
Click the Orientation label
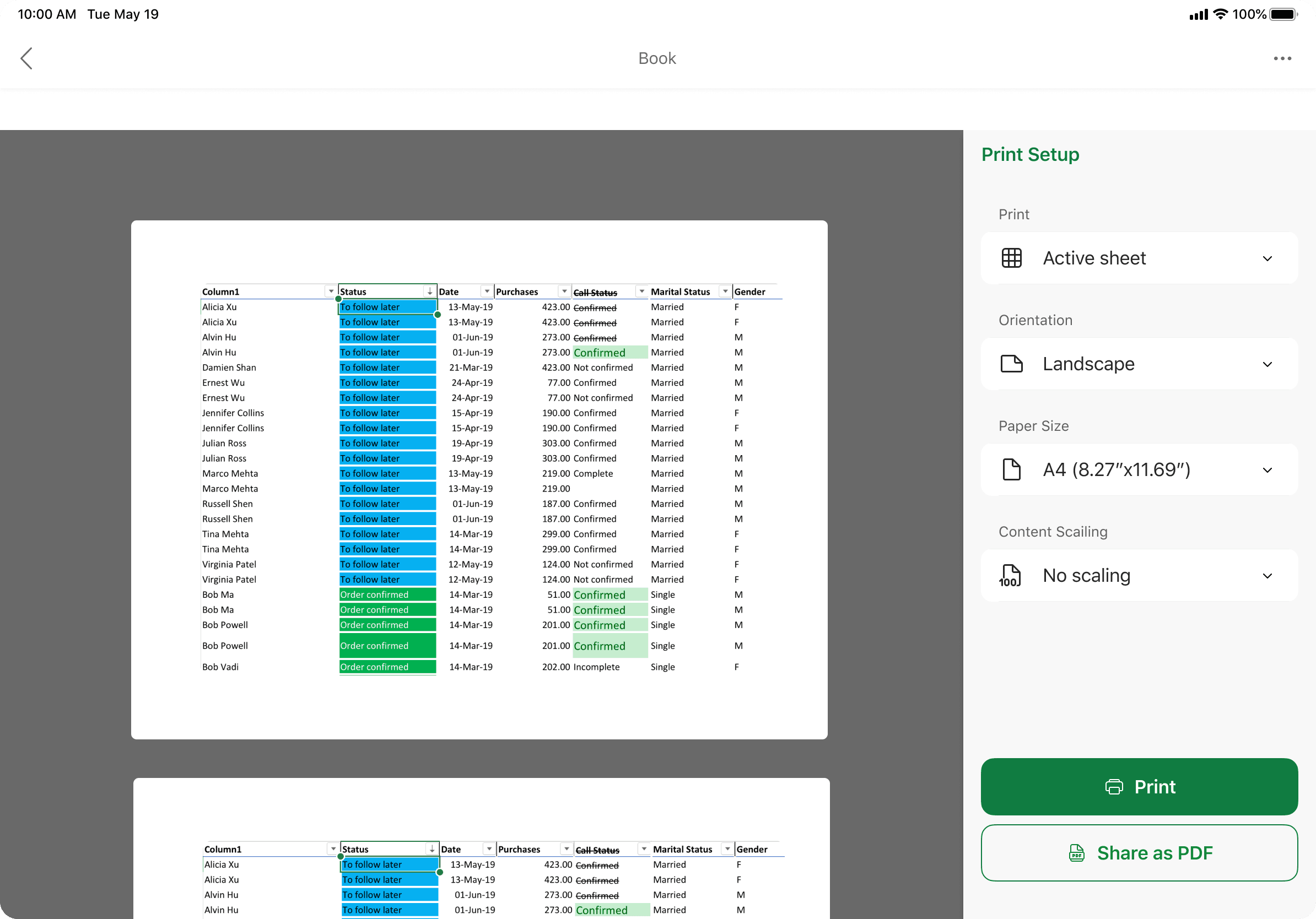click(1035, 320)
